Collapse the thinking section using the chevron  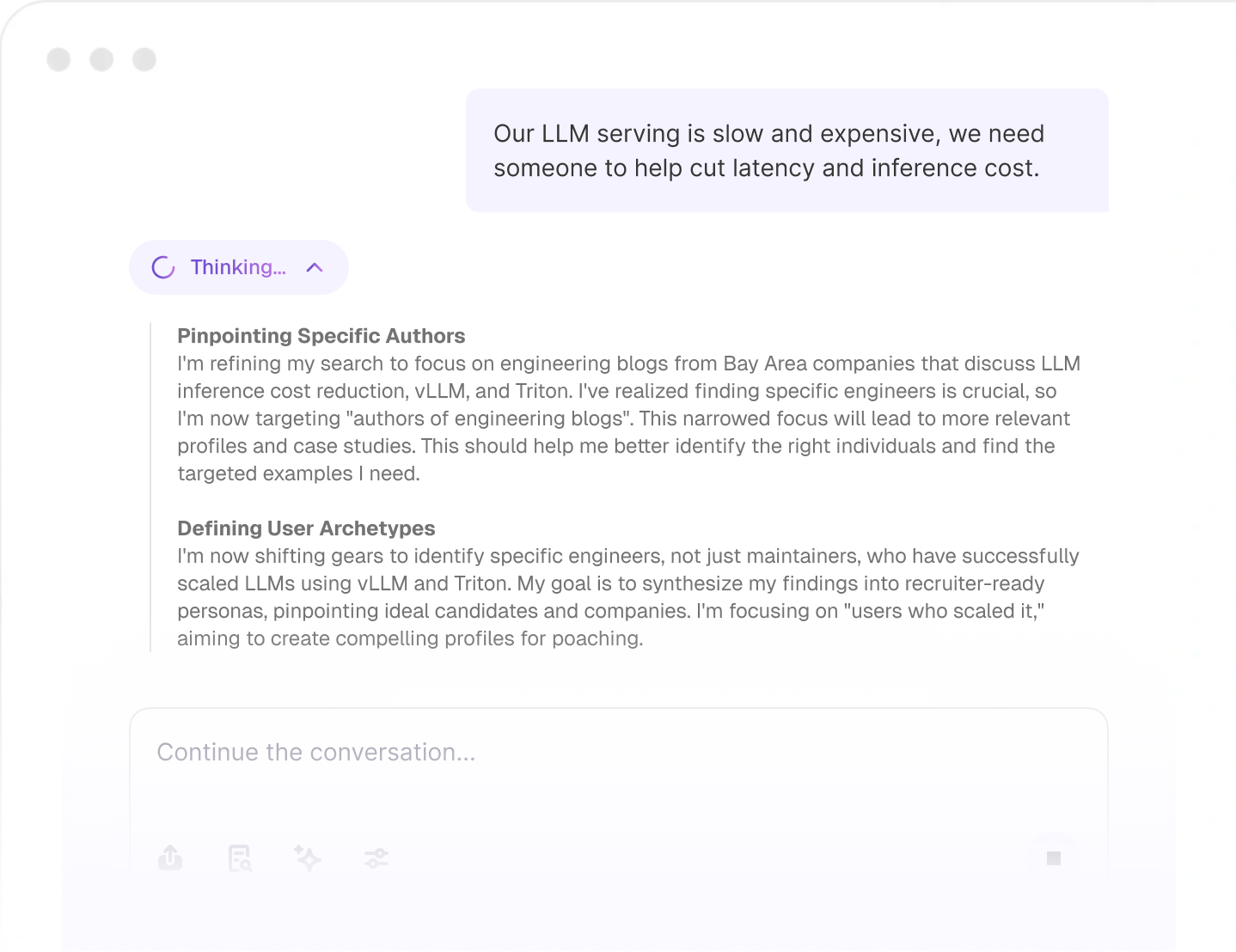(x=315, y=267)
